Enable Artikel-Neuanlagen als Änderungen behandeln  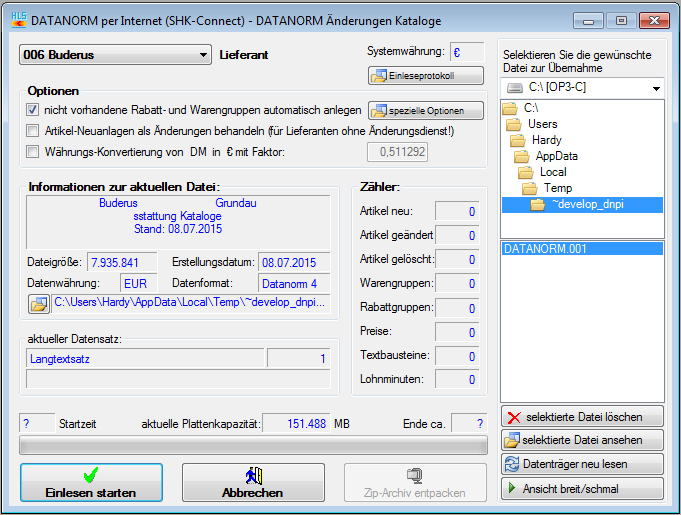33,131
